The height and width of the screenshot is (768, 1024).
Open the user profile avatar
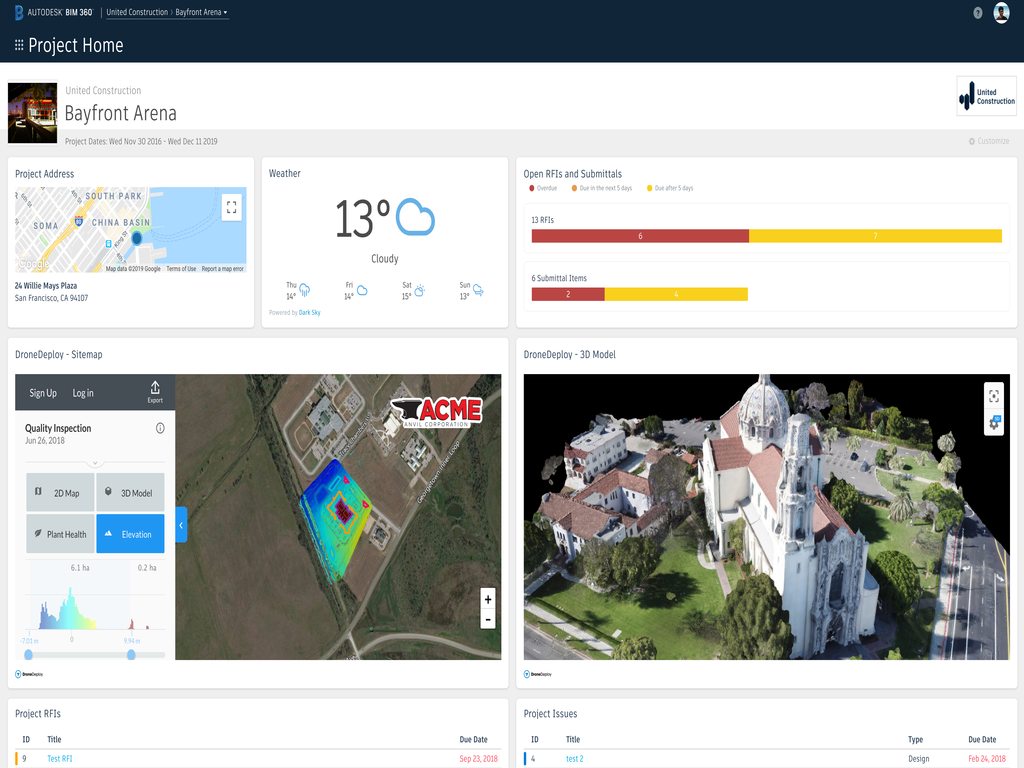click(x=1001, y=12)
